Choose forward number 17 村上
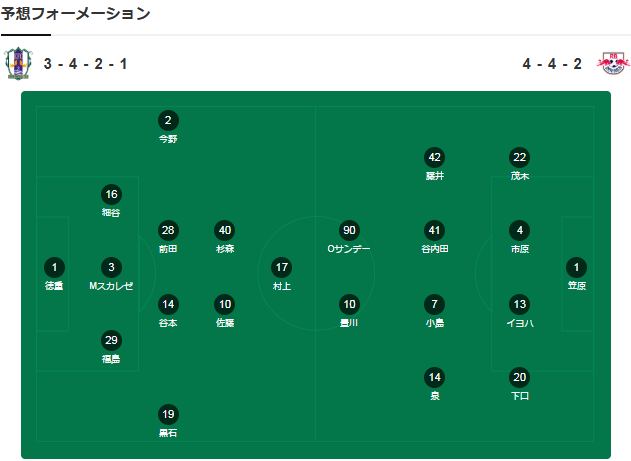 282,274
